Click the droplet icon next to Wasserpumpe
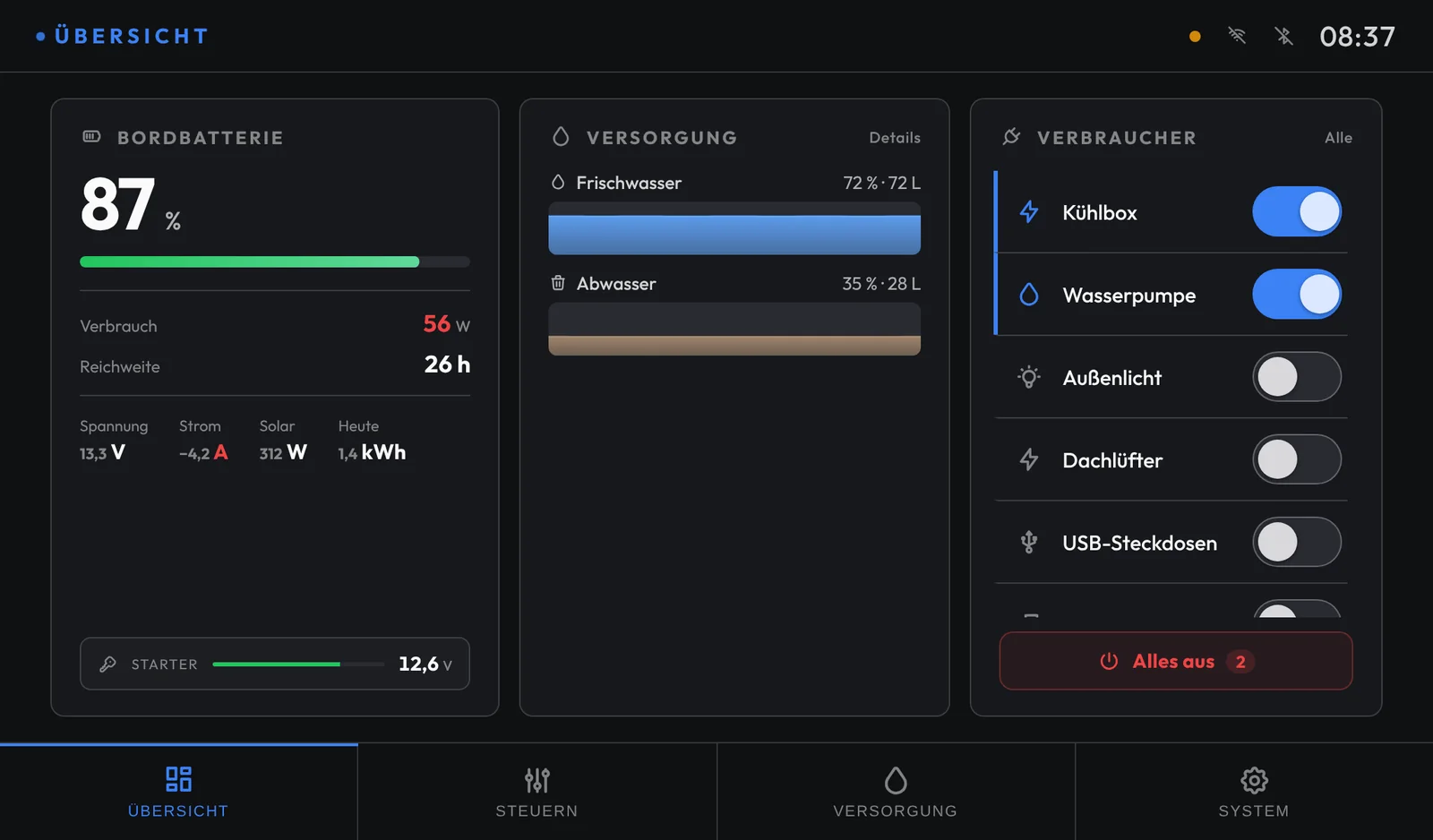 (1029, 295)
